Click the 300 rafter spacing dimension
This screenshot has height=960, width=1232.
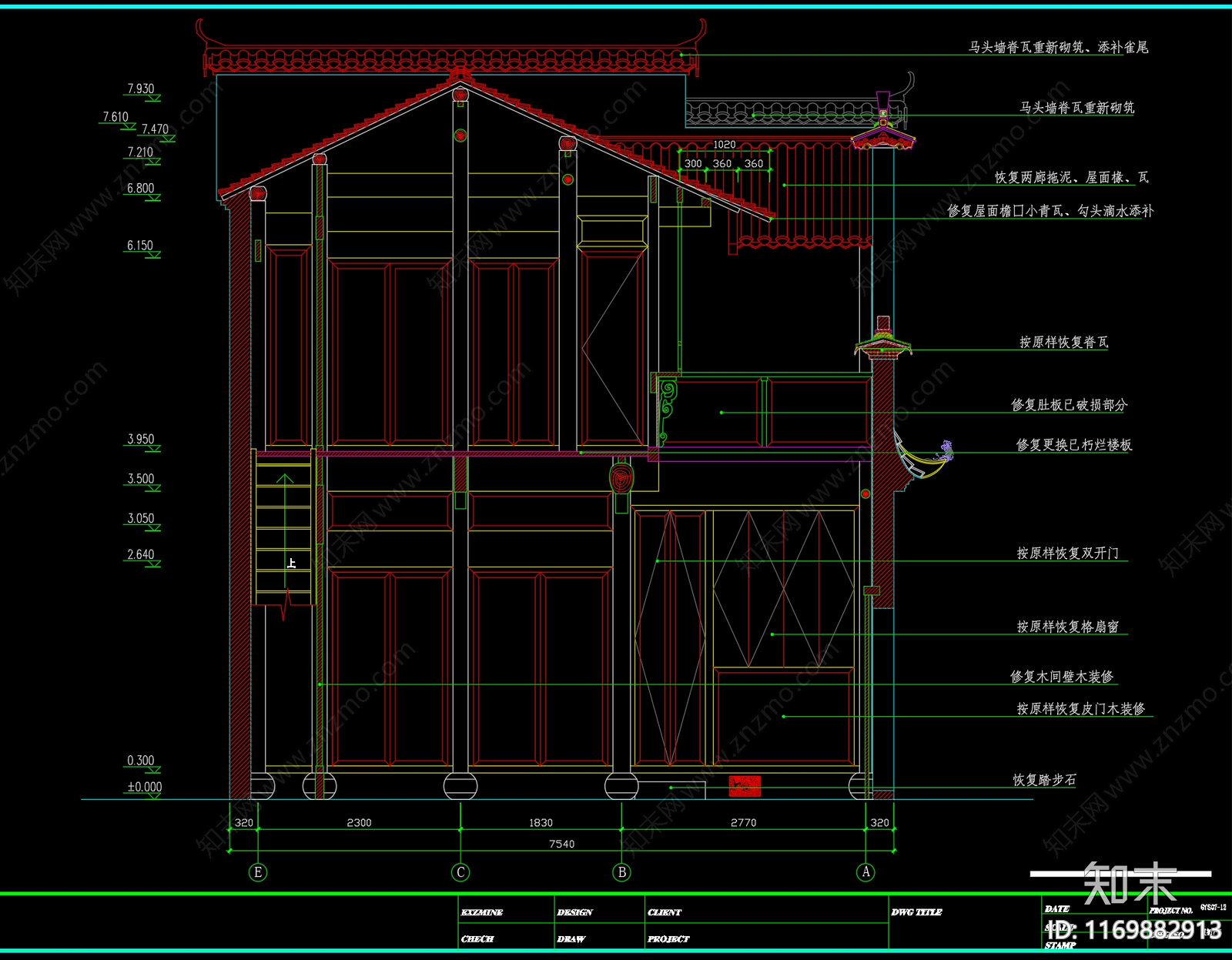click(x=693, y=164)
